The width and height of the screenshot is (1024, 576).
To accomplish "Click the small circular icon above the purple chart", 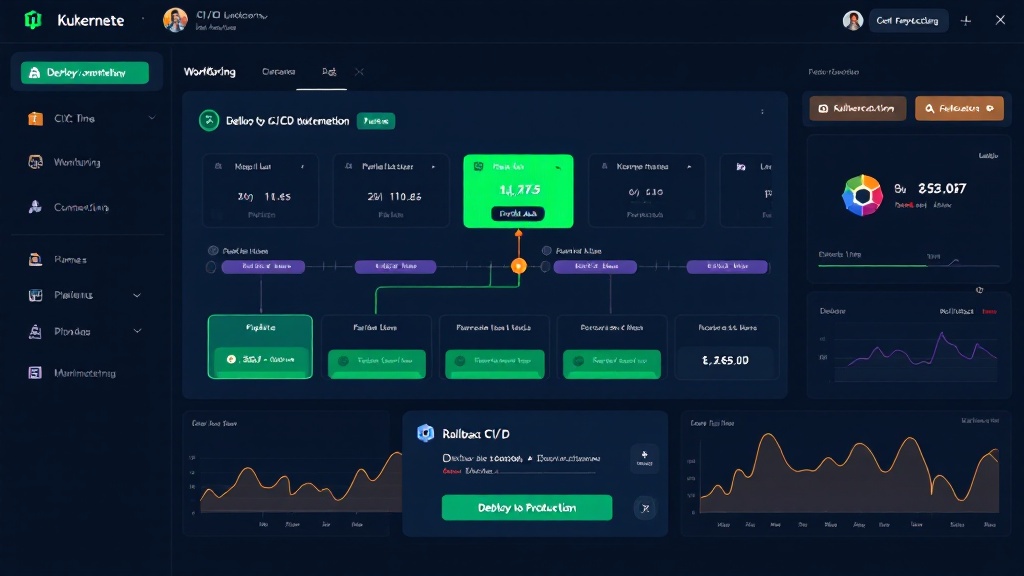I will (979, 290).
